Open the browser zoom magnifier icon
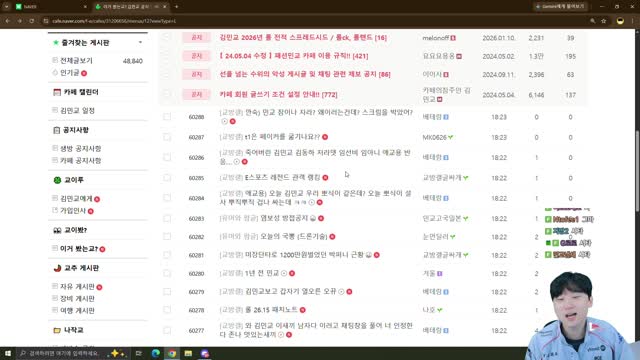The height and width of the screenshot is (360, 640). tap(593, 21)
